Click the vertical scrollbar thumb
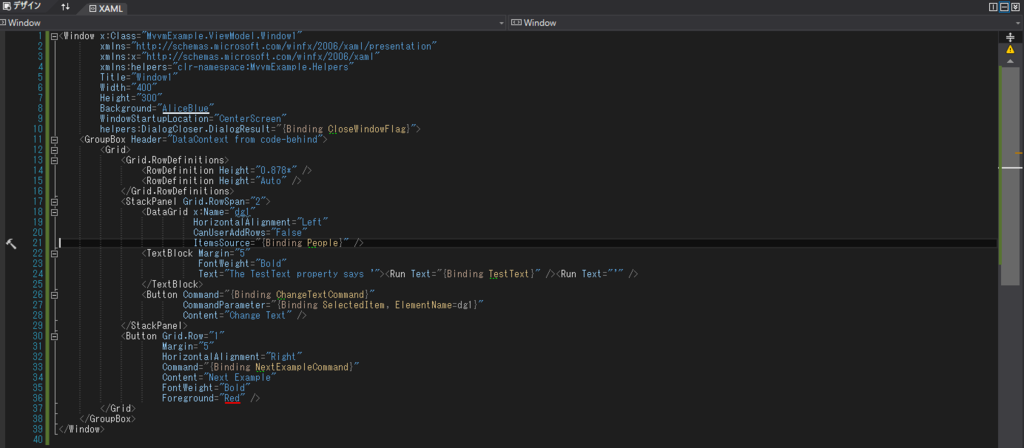Viewport: 1024px width, 448px height. click(x=1010, y=175)
